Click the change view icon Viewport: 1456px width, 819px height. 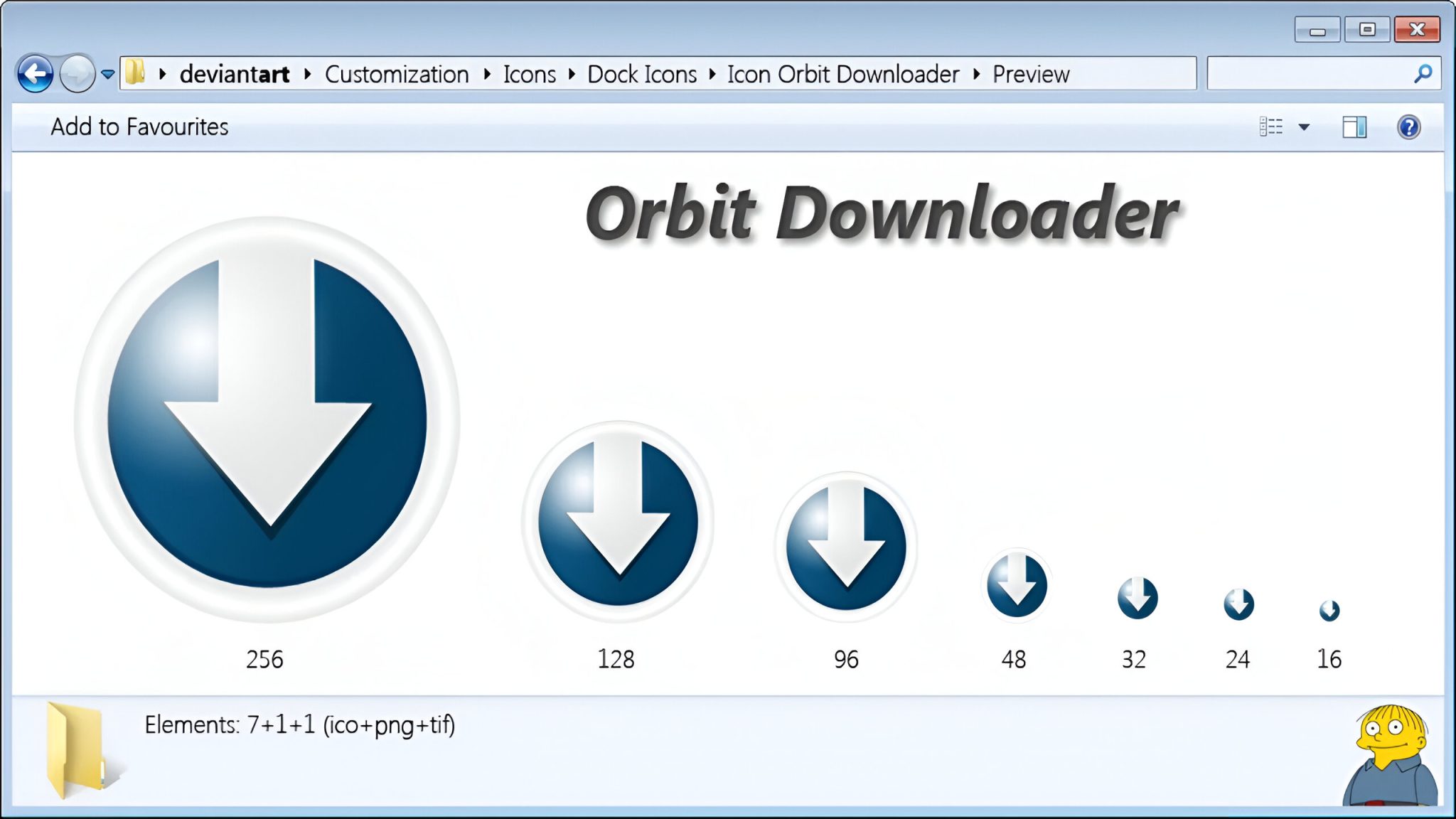point(1271,127)
